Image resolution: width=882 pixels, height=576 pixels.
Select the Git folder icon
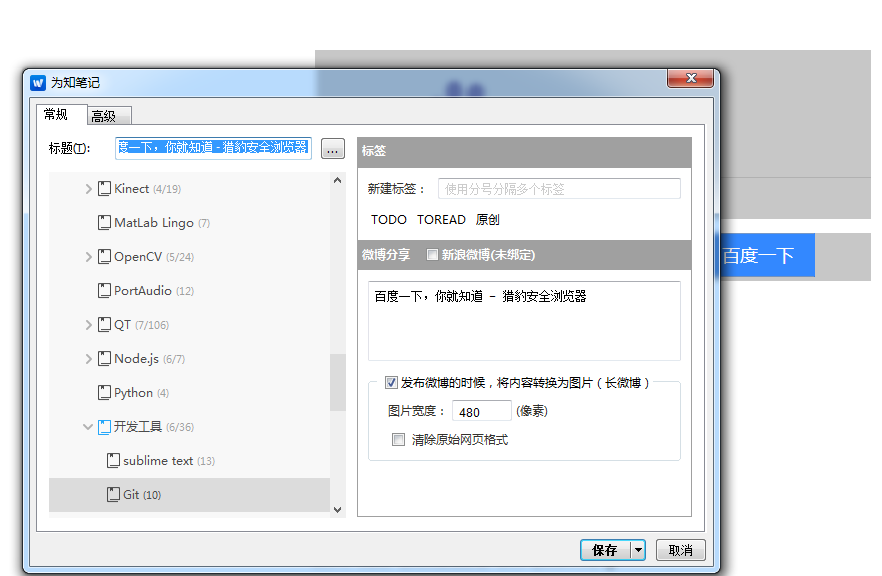point(113,495)
